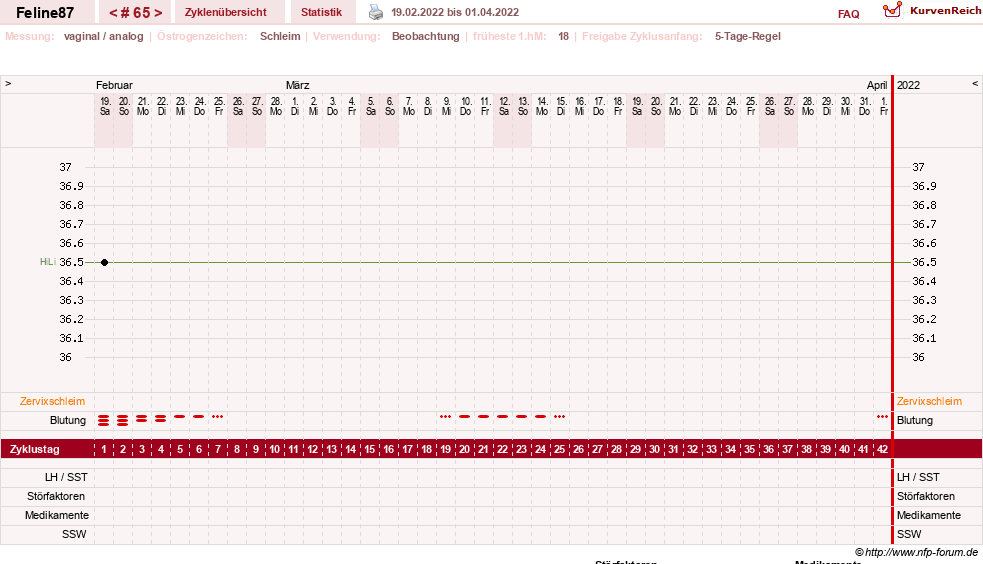Open the Statistik tab
This screenshot has width=983, height=564.
(321, 12)
